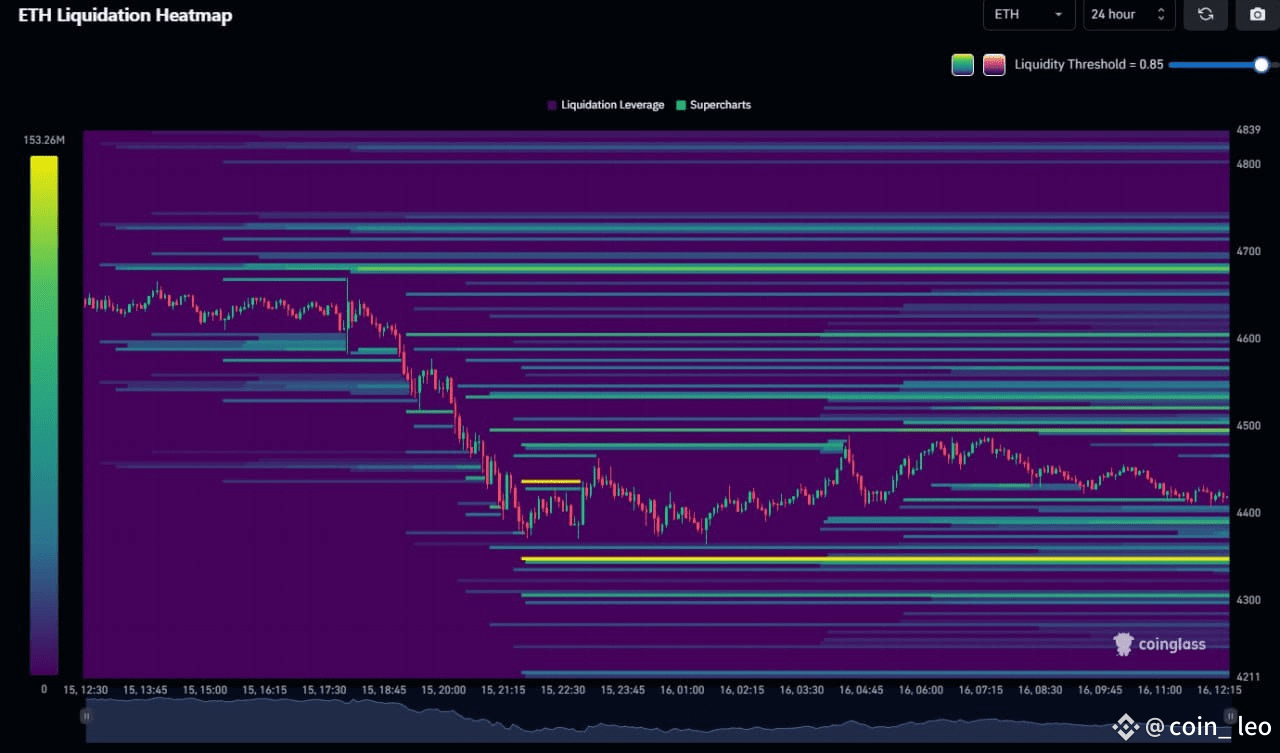
Task: Click the green Supercharts legend icon
Action: pyautogui.click(x=682, y=104)
